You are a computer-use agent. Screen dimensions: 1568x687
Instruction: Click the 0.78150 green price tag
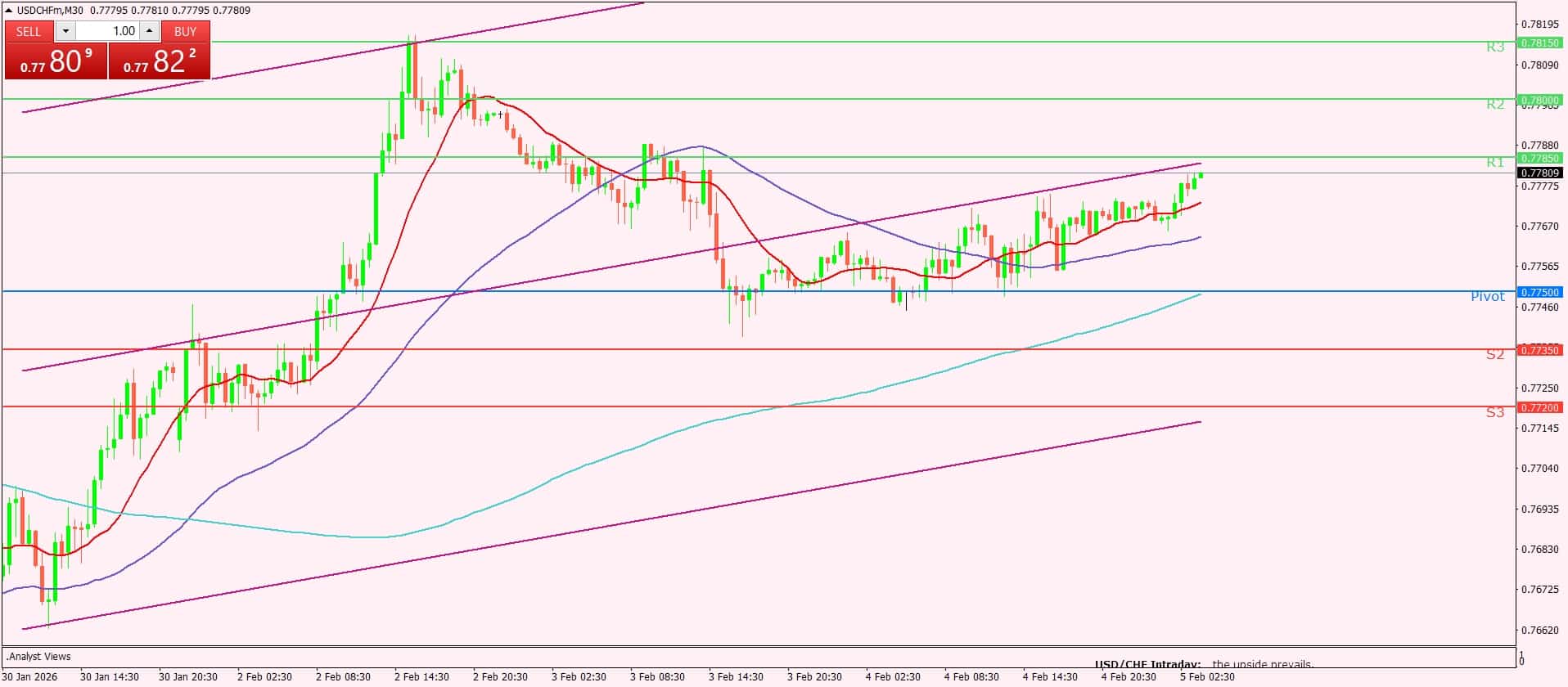pos(1539,43)
